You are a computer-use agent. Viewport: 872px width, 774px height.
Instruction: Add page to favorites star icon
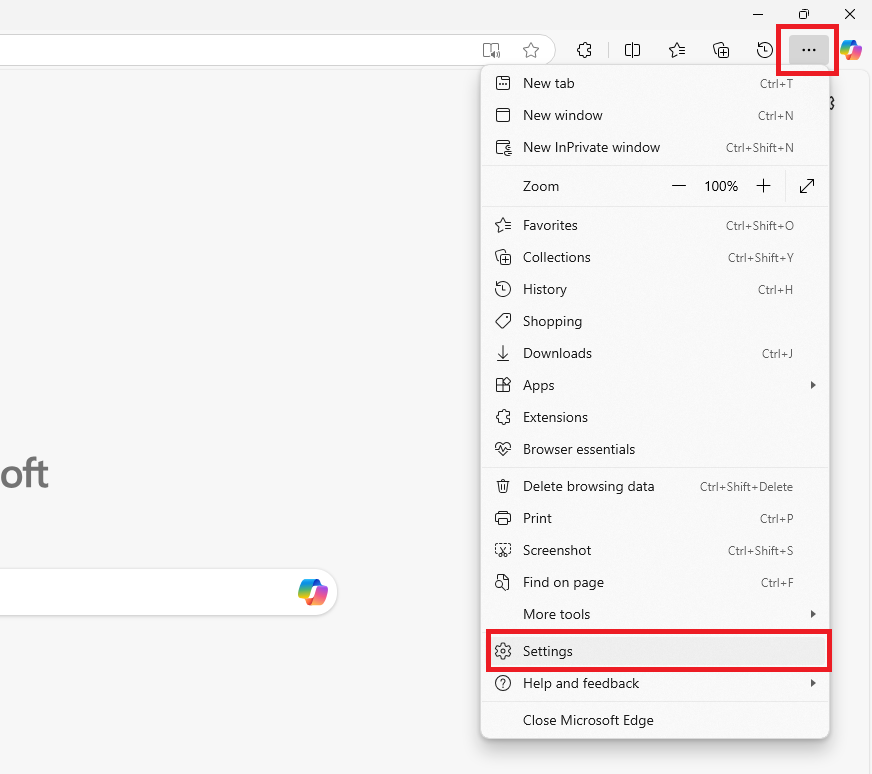531,50
